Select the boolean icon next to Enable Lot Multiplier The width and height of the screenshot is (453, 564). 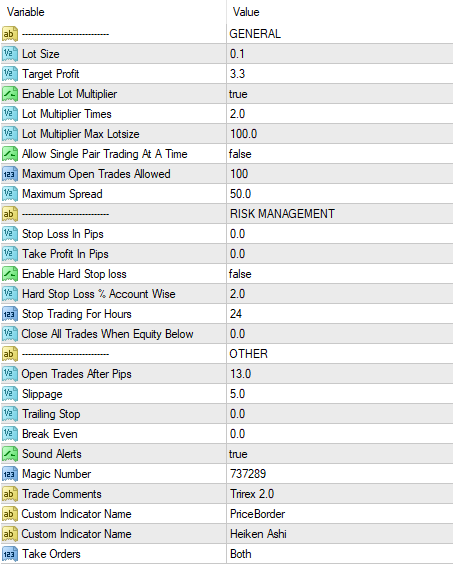(10, 94)
